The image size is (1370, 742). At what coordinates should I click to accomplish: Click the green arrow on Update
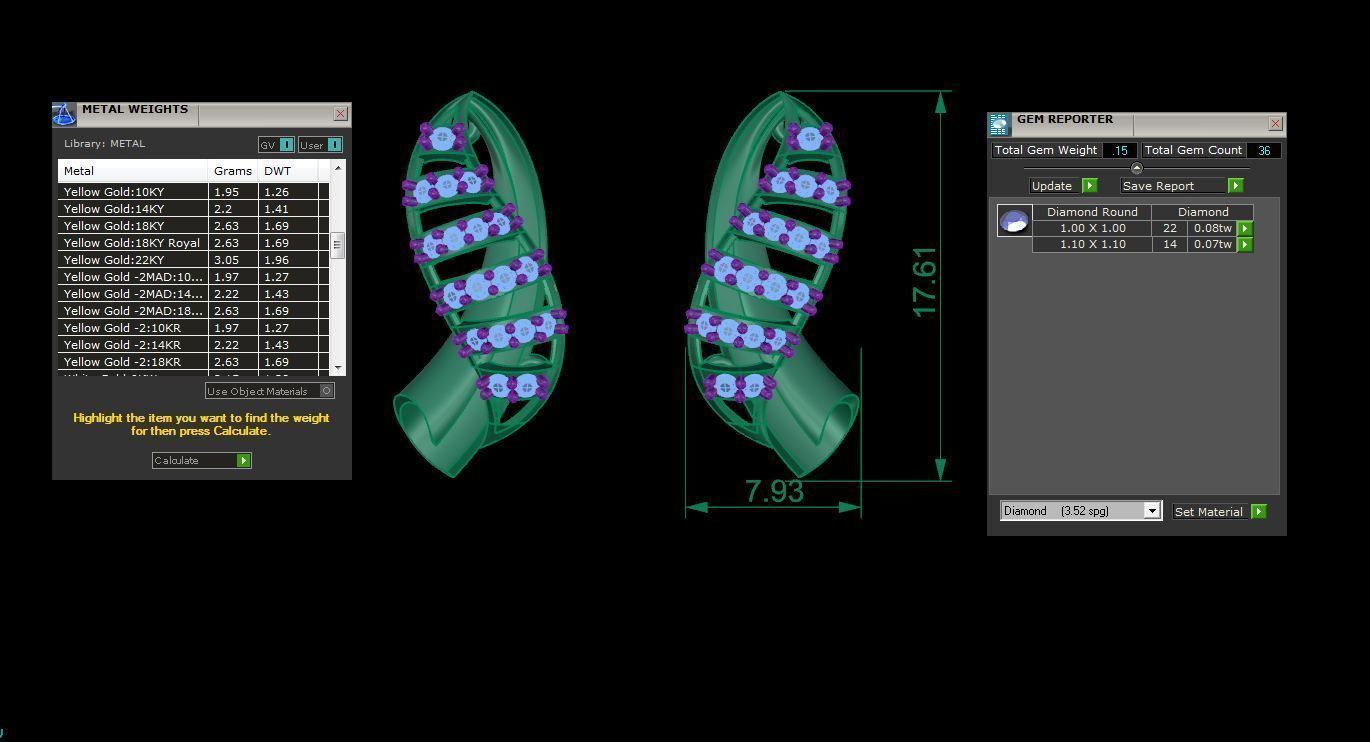1089,185
